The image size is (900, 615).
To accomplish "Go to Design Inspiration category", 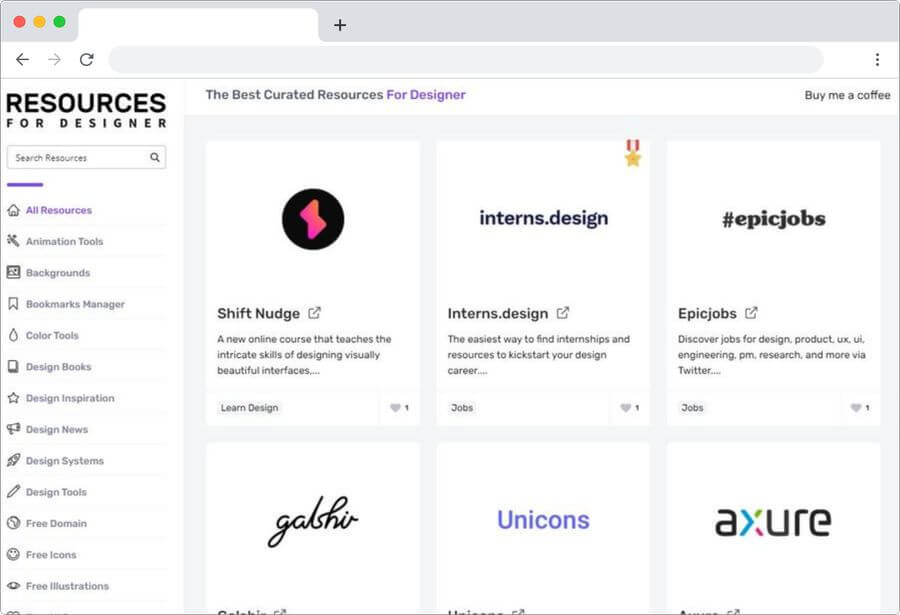I will [70, 398].
